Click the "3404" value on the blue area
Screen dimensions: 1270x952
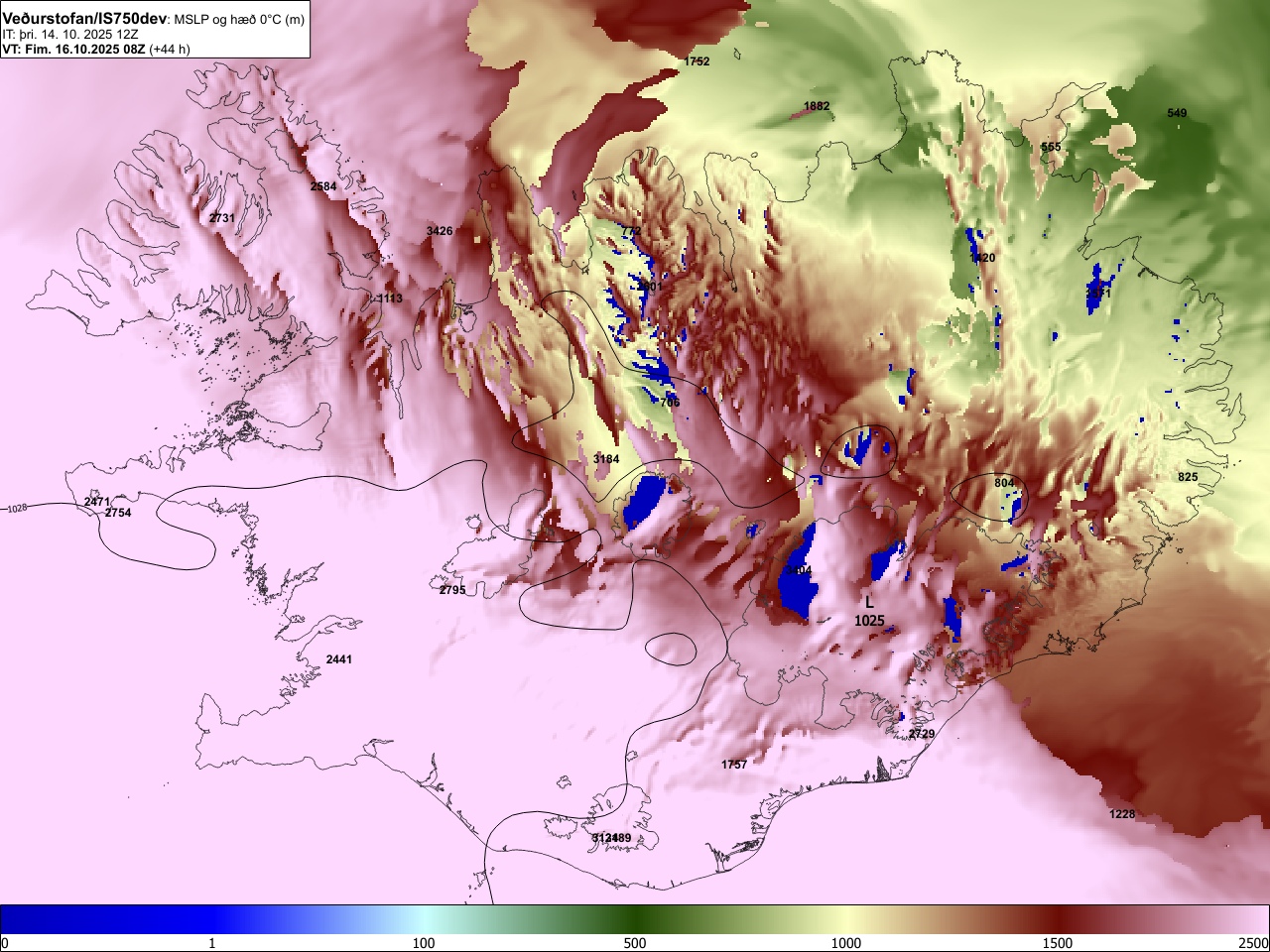point(798,571)
